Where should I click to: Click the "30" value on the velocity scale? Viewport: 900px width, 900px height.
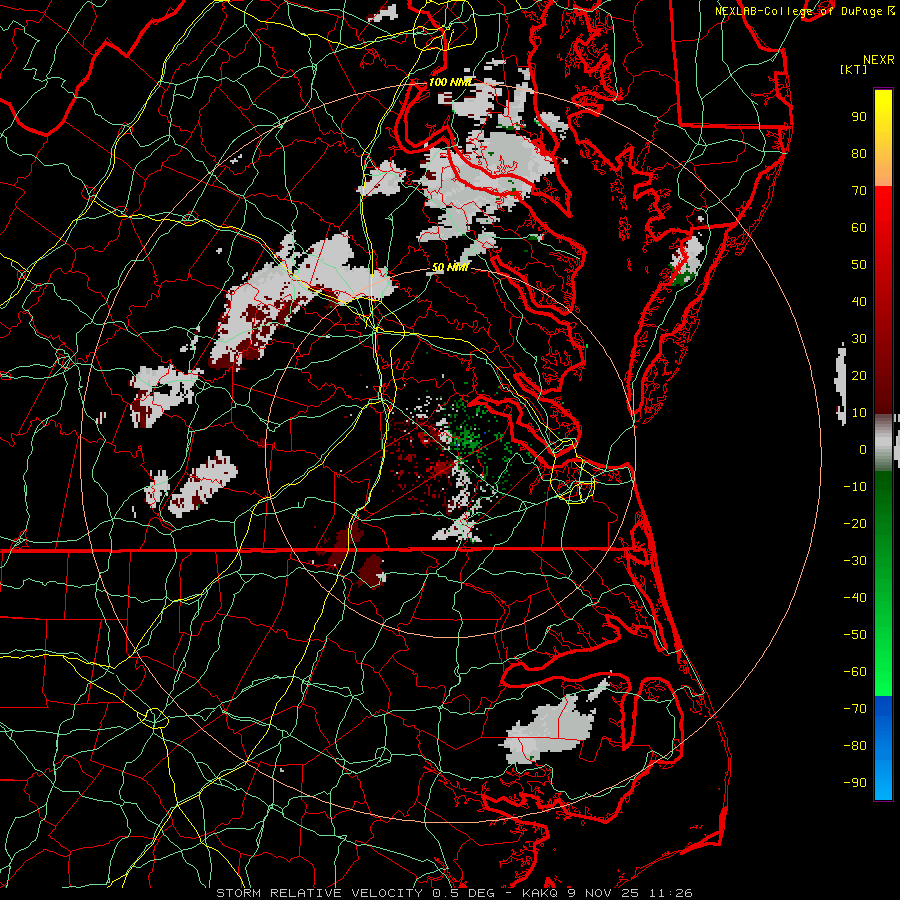859,339
